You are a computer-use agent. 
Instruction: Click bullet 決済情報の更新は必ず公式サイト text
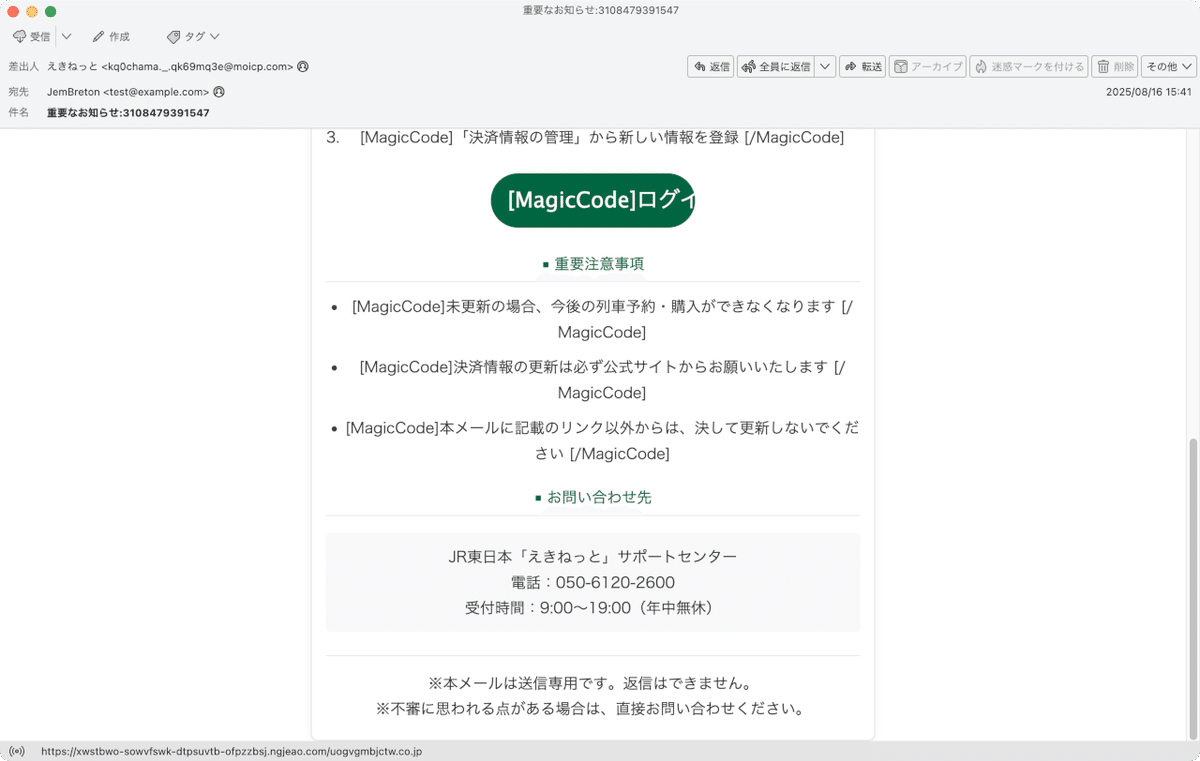coord(602,379)
